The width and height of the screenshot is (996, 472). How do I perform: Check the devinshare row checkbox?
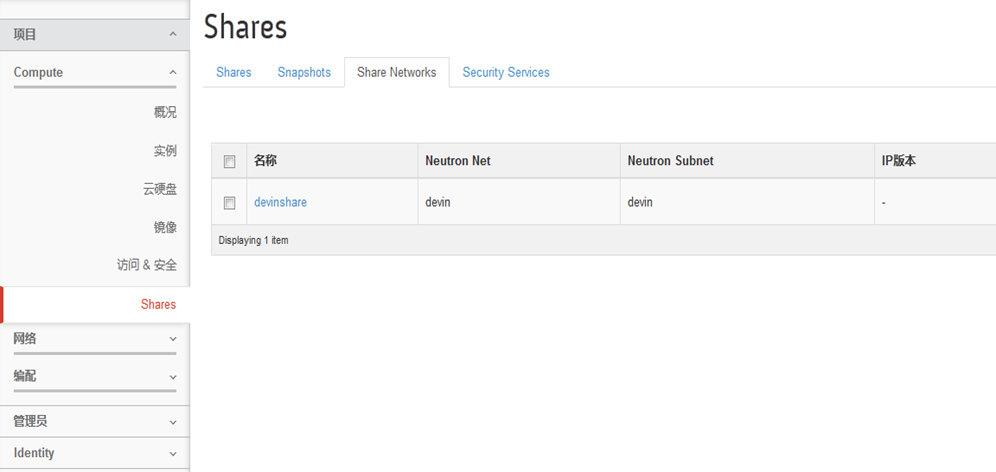[x=229, y=203]
